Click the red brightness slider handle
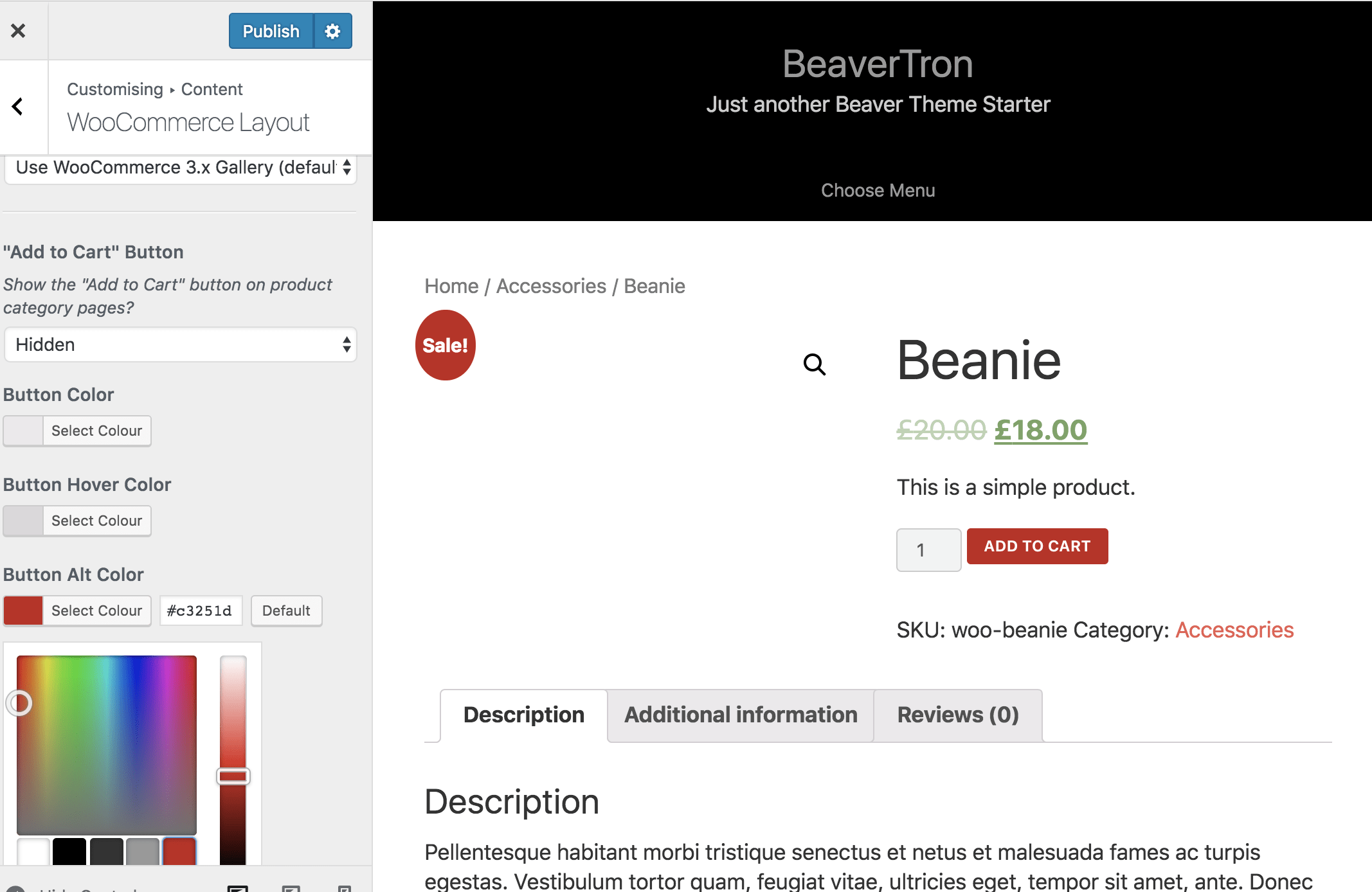 pyautogui.click(x=233, y=776)
